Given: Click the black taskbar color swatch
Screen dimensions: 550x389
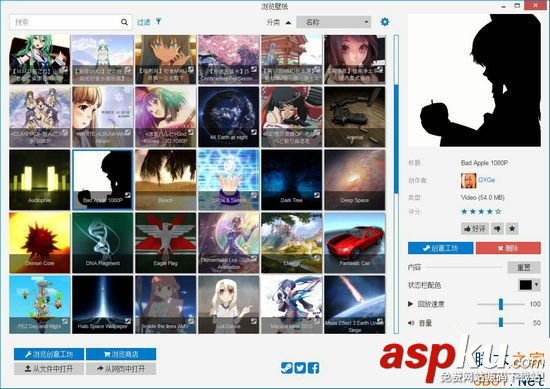Looking at the screenshot, I should click(525, 285).
